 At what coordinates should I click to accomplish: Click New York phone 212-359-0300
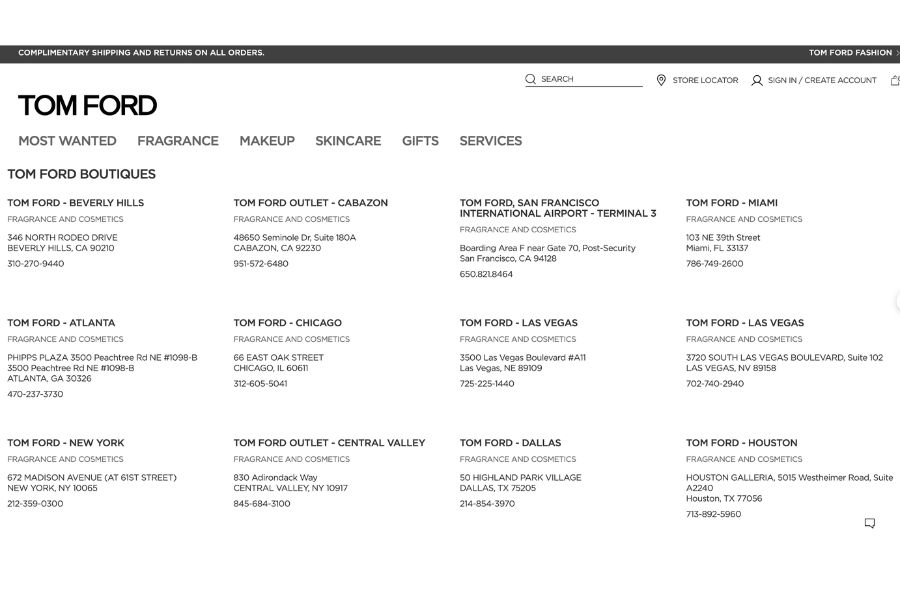(x=36, y=504)
